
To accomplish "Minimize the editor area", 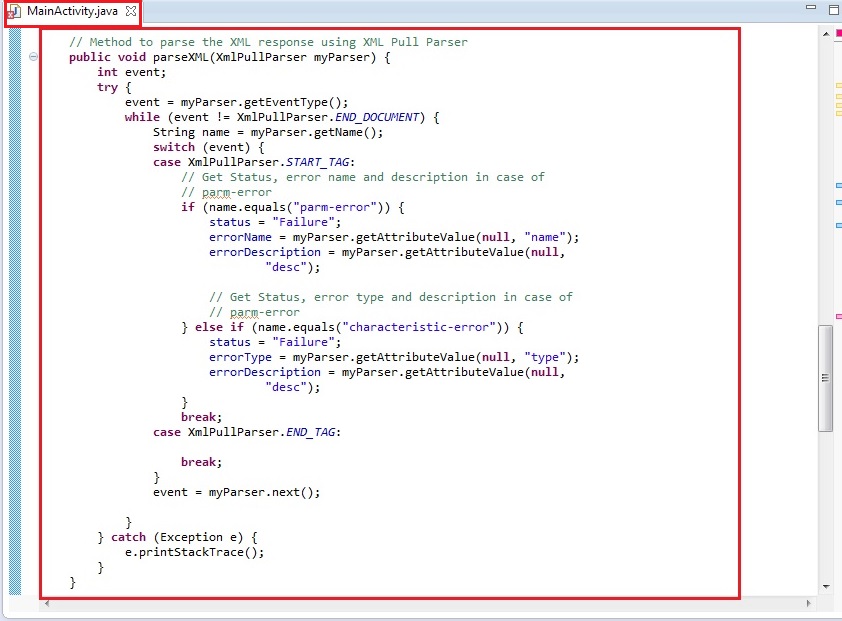I will click(x=810, y=9).
